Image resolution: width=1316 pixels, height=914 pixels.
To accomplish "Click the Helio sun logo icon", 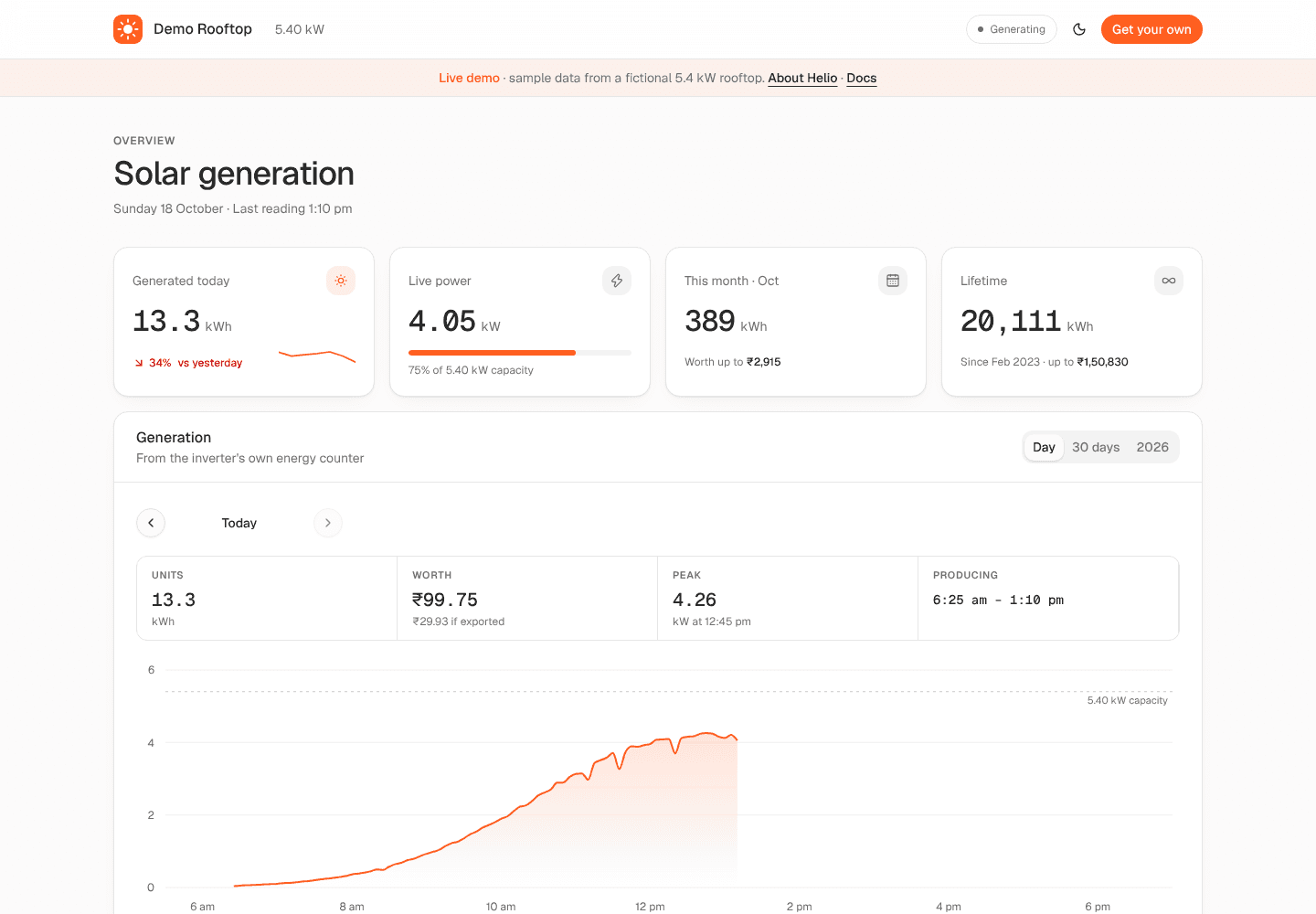I will 128,29.
